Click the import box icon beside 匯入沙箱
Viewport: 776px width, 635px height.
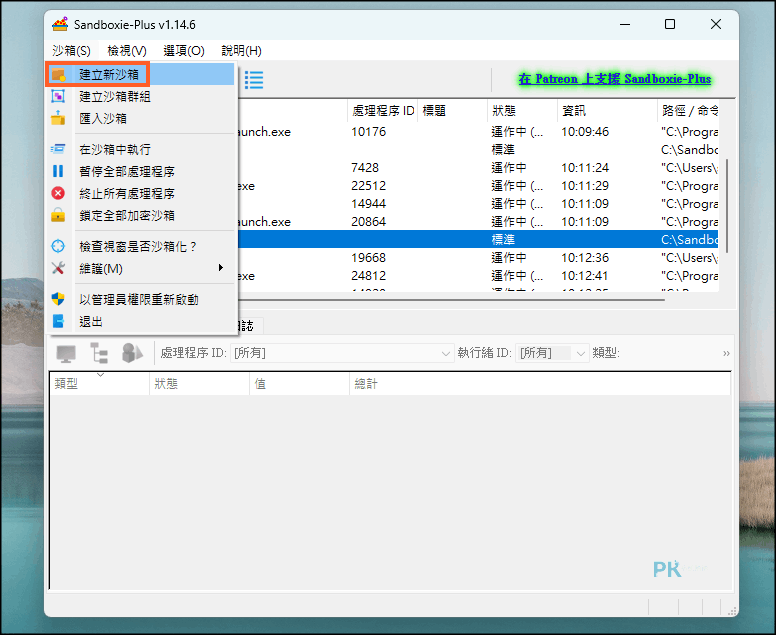[x=58, y=118]
